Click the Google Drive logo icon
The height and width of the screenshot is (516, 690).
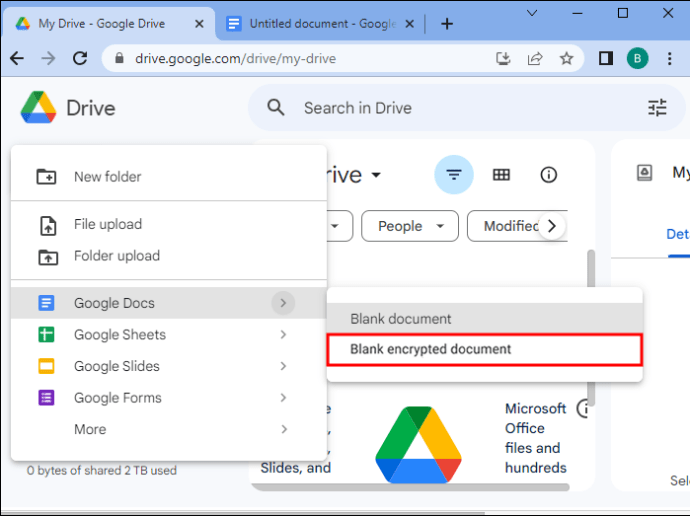pos(38,107)
